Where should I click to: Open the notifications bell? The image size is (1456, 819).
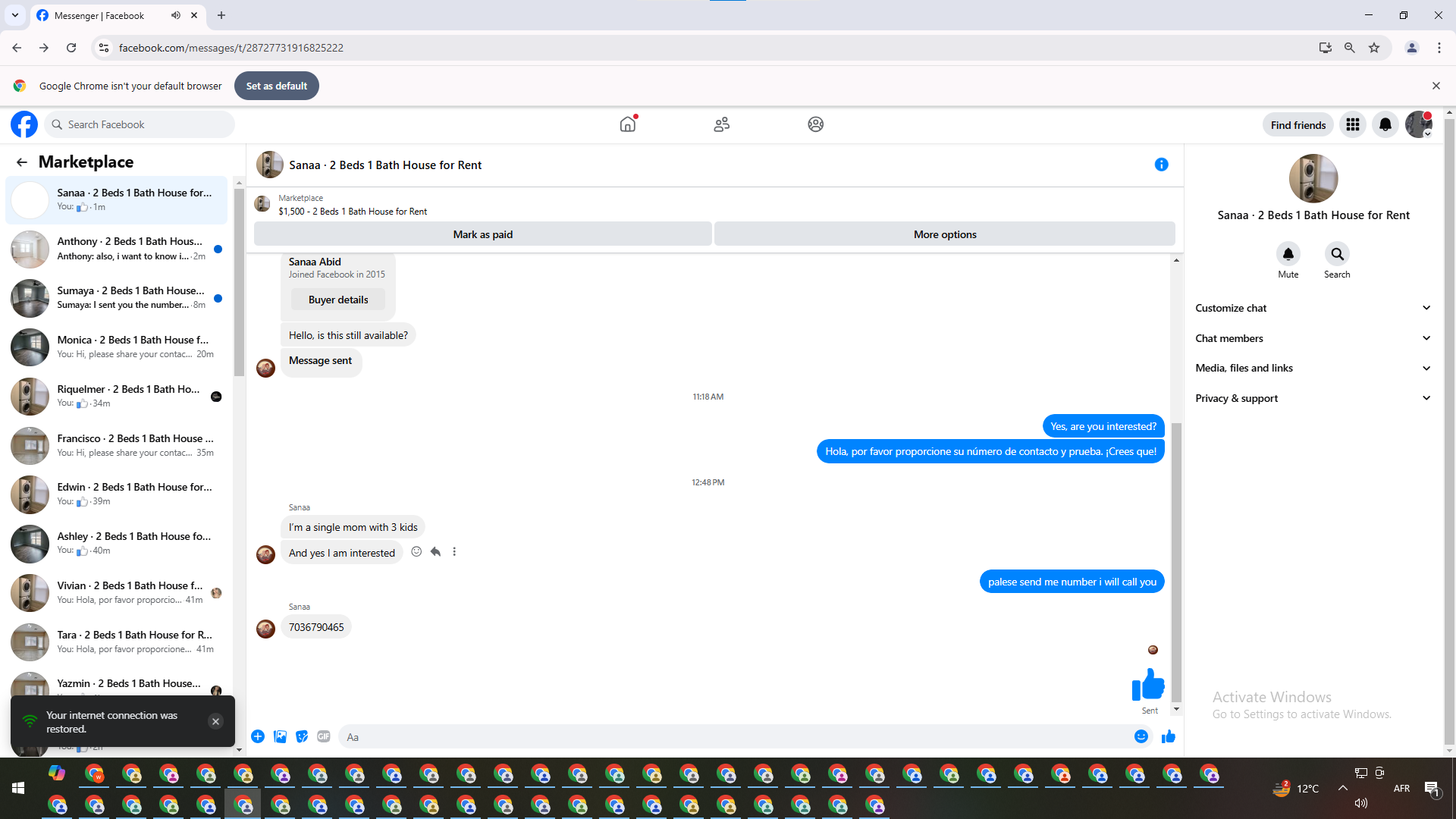(1385, 124)
